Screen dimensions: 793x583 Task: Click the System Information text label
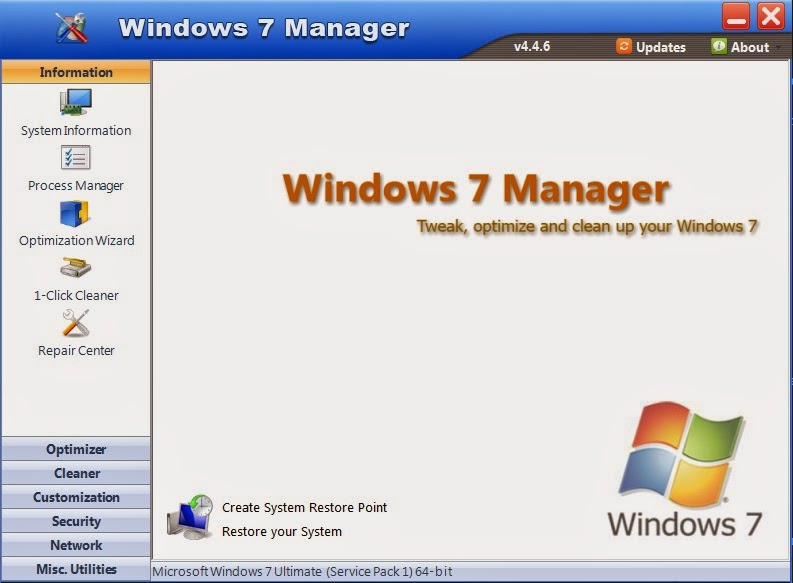(76, 130)
